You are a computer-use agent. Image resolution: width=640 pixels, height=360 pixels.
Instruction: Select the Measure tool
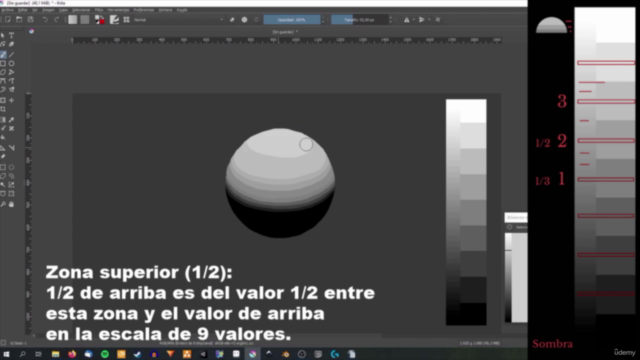(x=11, y=148)
